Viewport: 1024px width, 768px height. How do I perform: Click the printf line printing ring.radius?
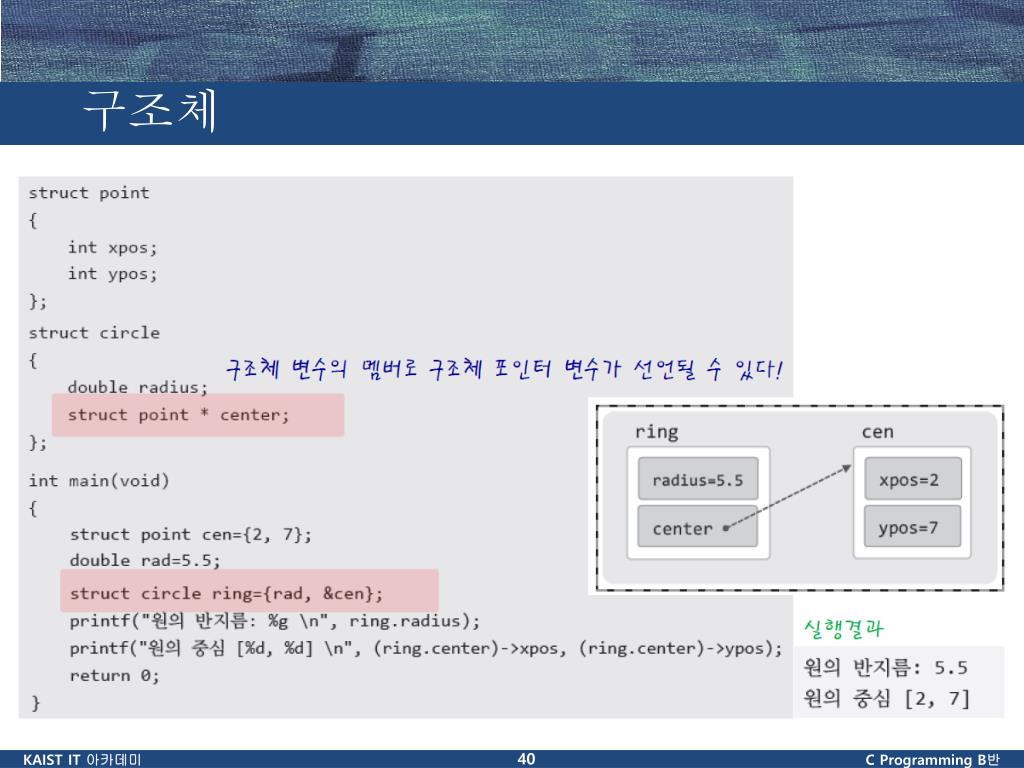point(274,620)
